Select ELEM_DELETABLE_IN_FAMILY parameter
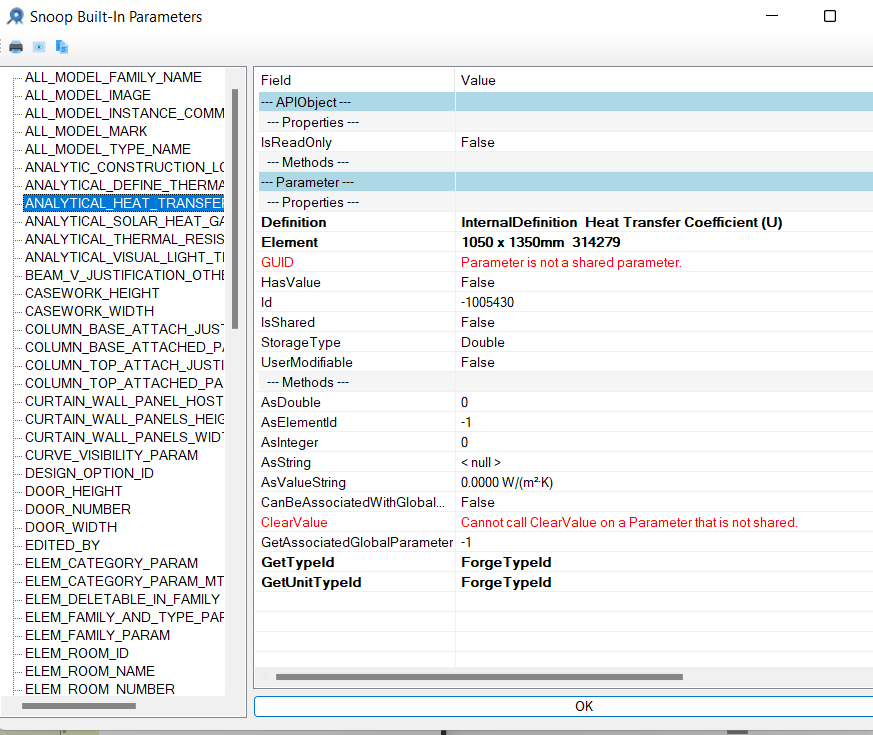The width and height of the screenshot is (873, 735). [122, 599]
